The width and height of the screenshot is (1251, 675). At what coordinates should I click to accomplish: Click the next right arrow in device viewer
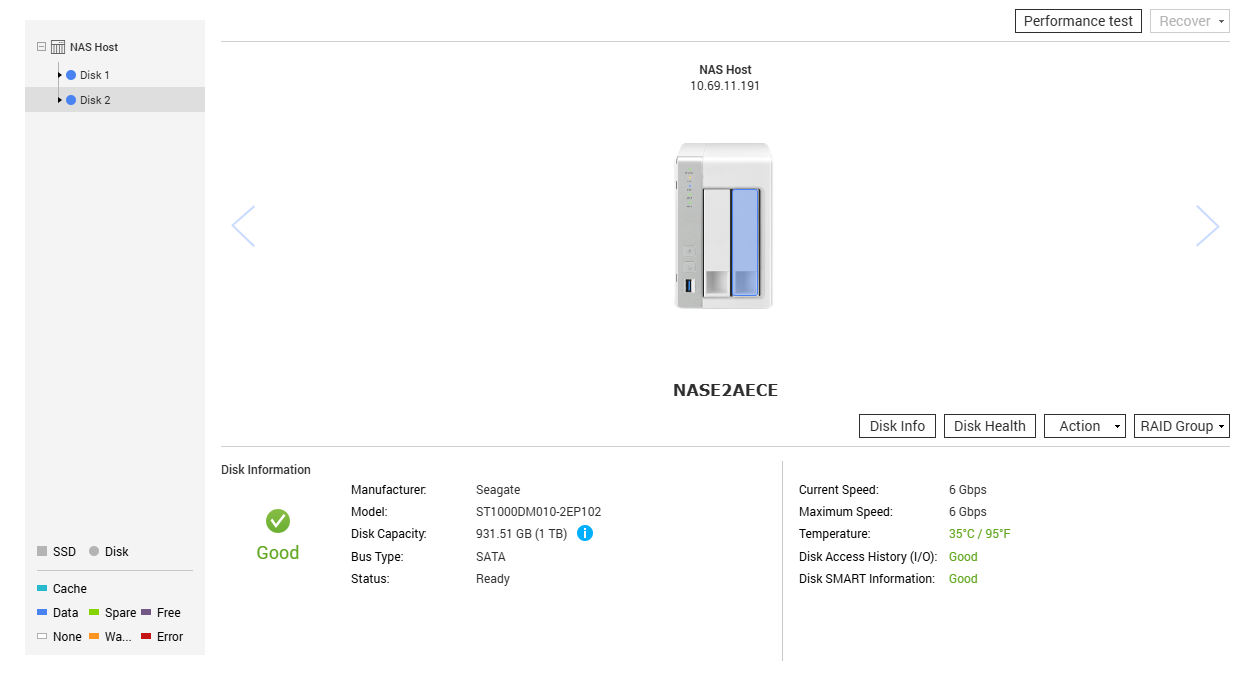pyautogui.click(x=1207, y=226)
